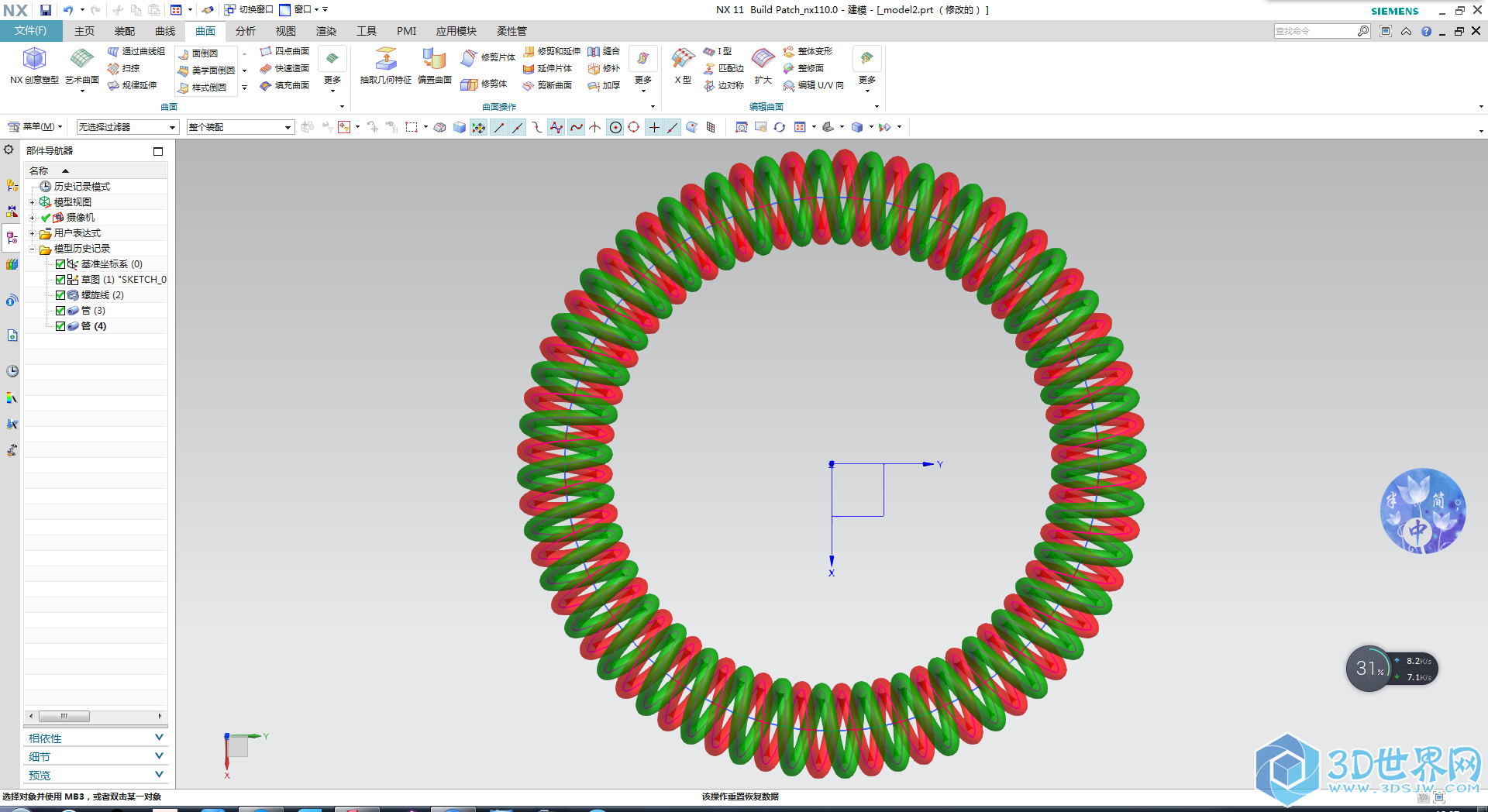Switch to the 分析 ribbon tab
The image size is (1488, 812).
[x=246, y=31]
